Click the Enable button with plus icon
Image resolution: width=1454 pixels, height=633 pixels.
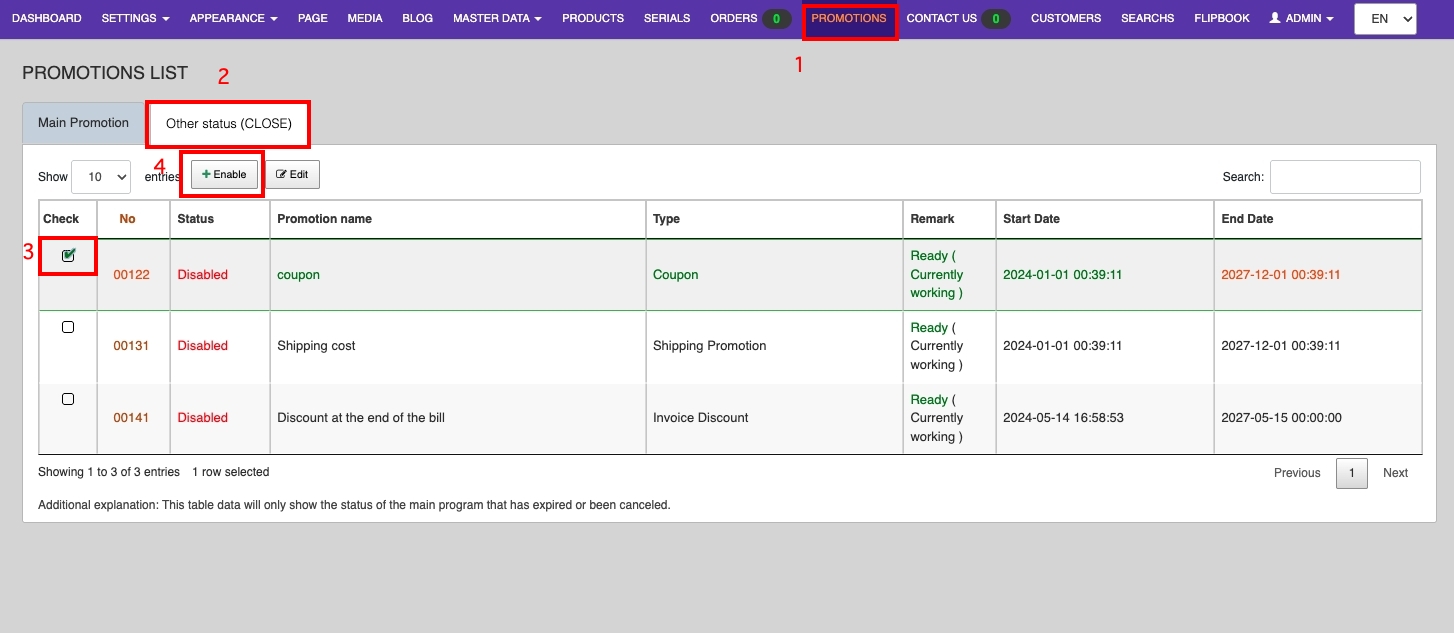pyautogui.click(x=224, y=174)
